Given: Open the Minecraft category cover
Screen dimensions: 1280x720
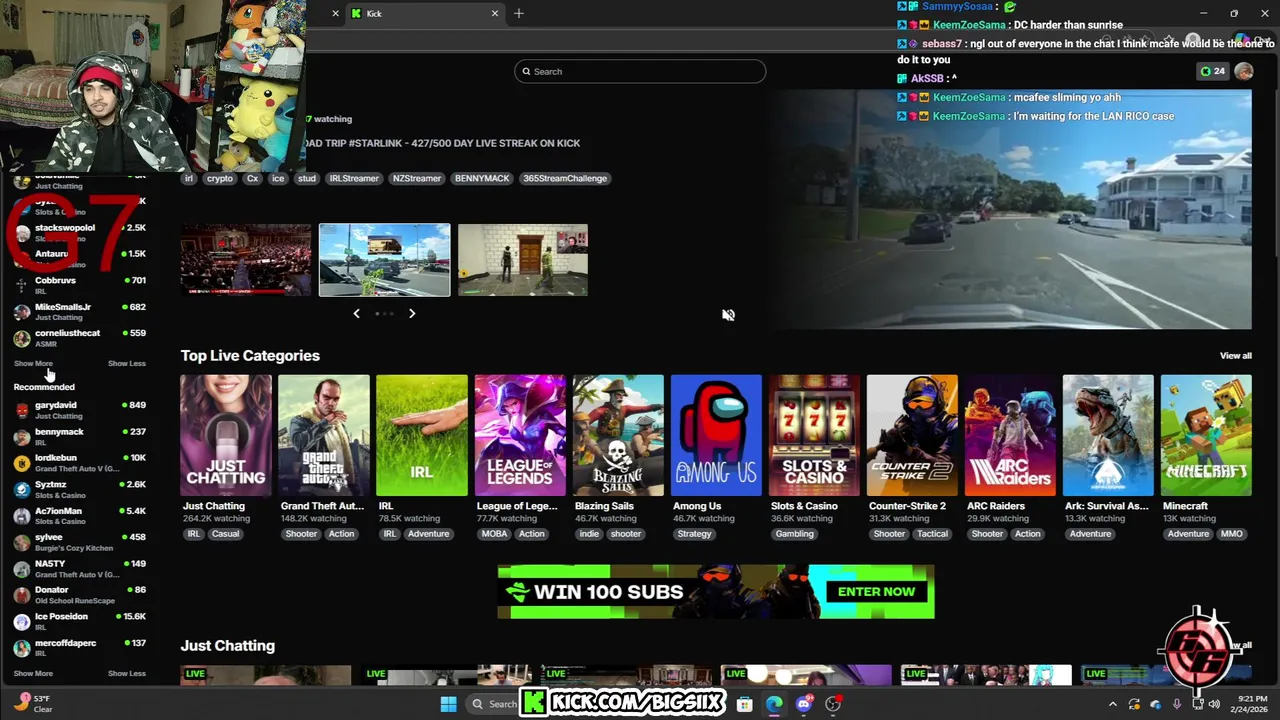Looking at the screenshot, I should click(x=1206, y=435).
